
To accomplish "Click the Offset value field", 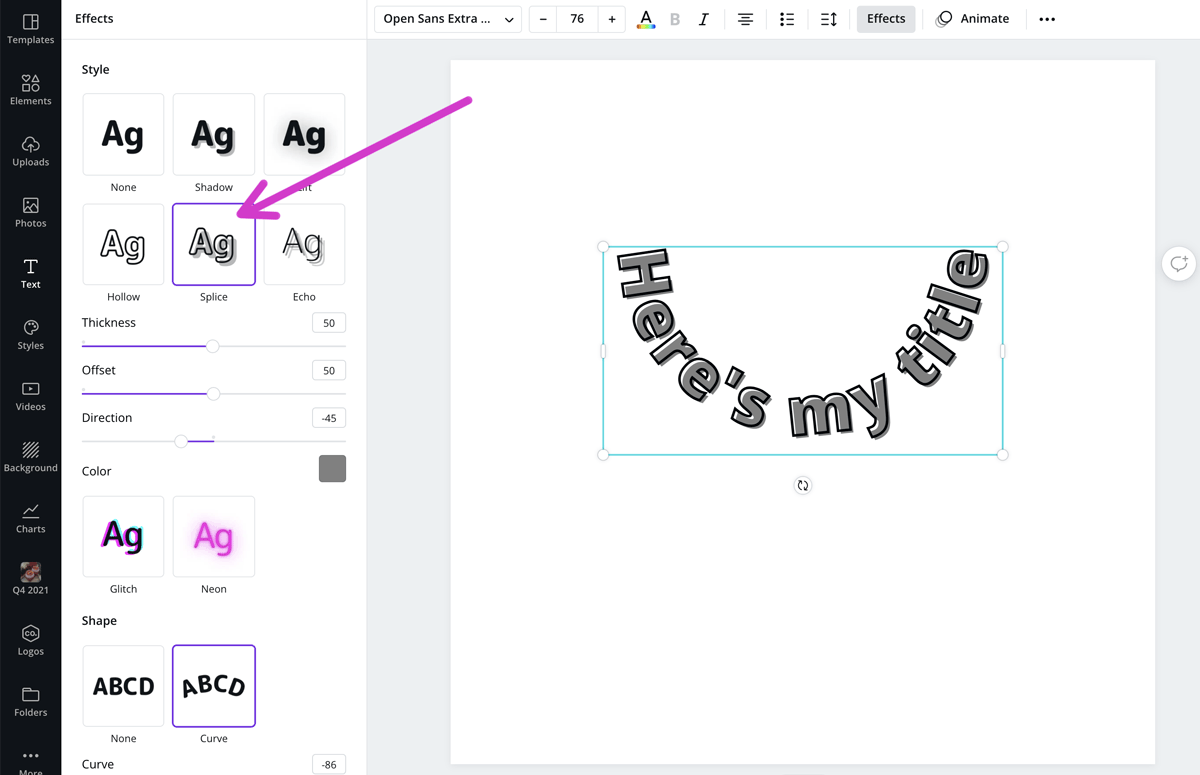I will pos(329,371).
